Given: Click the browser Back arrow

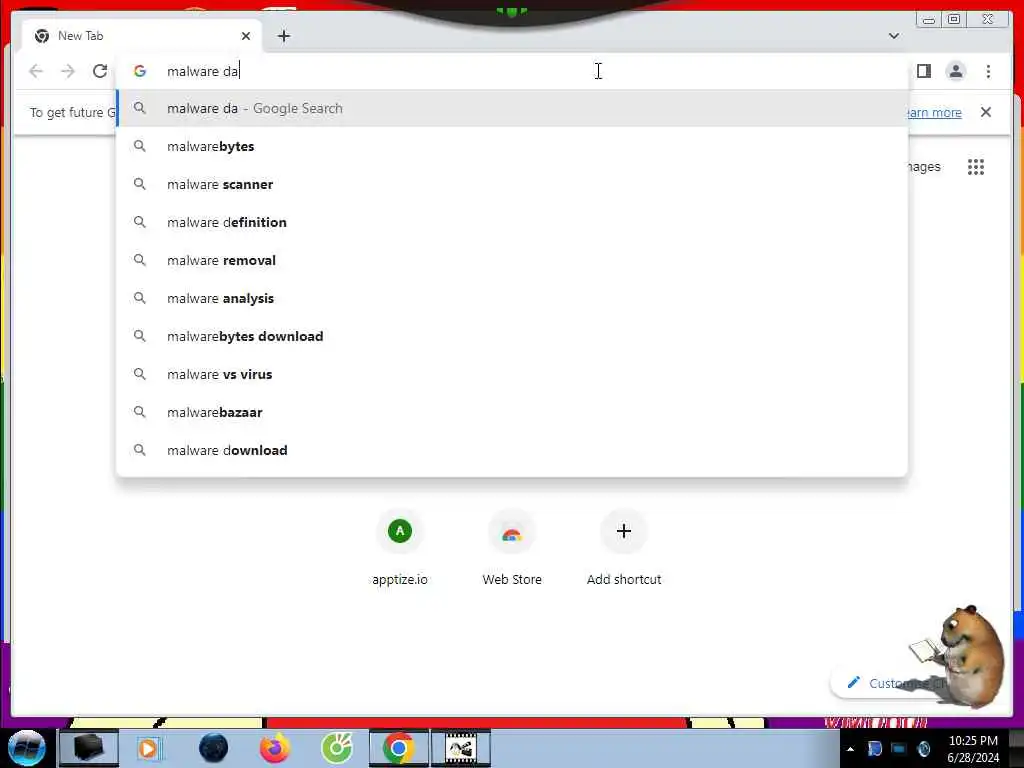Looking at the screenshot, I should pos(36,71).
